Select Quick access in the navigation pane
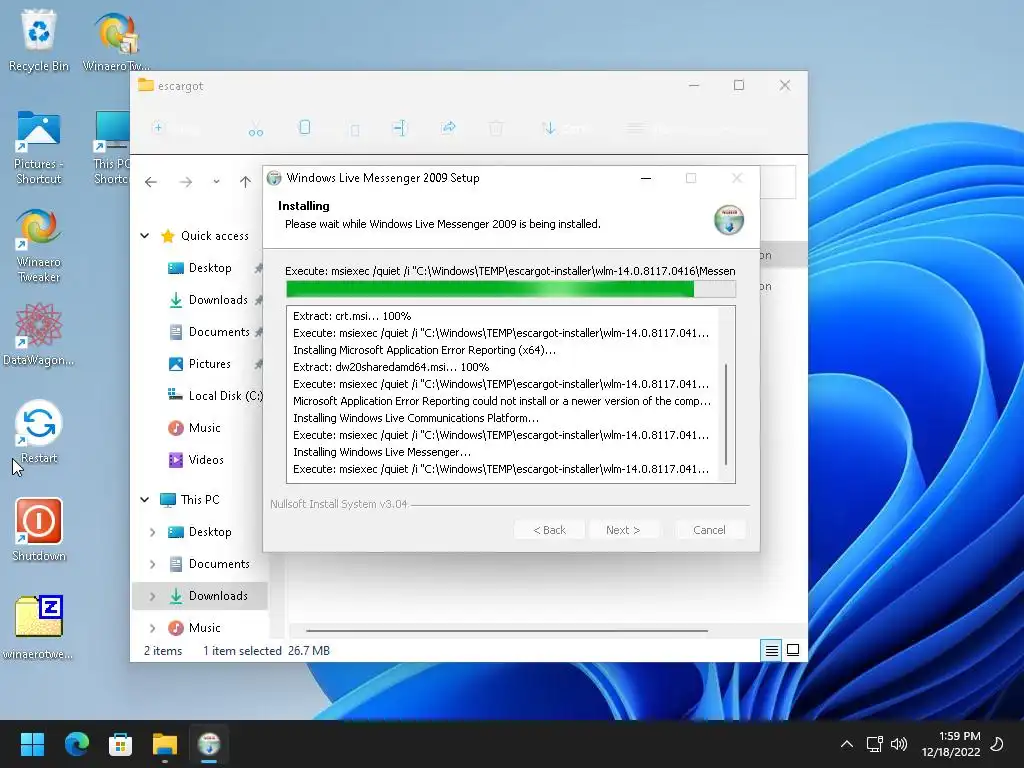This screenshot has width=1024, height=768. coord(206,236)
